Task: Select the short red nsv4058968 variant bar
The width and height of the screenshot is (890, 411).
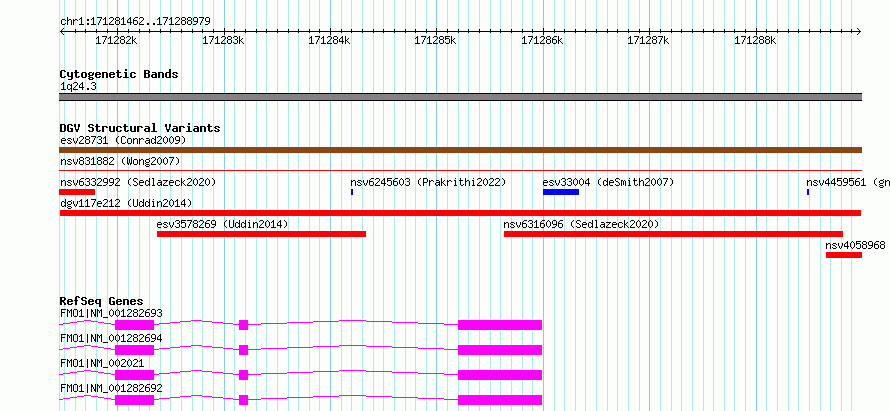Action: [844, 255]
